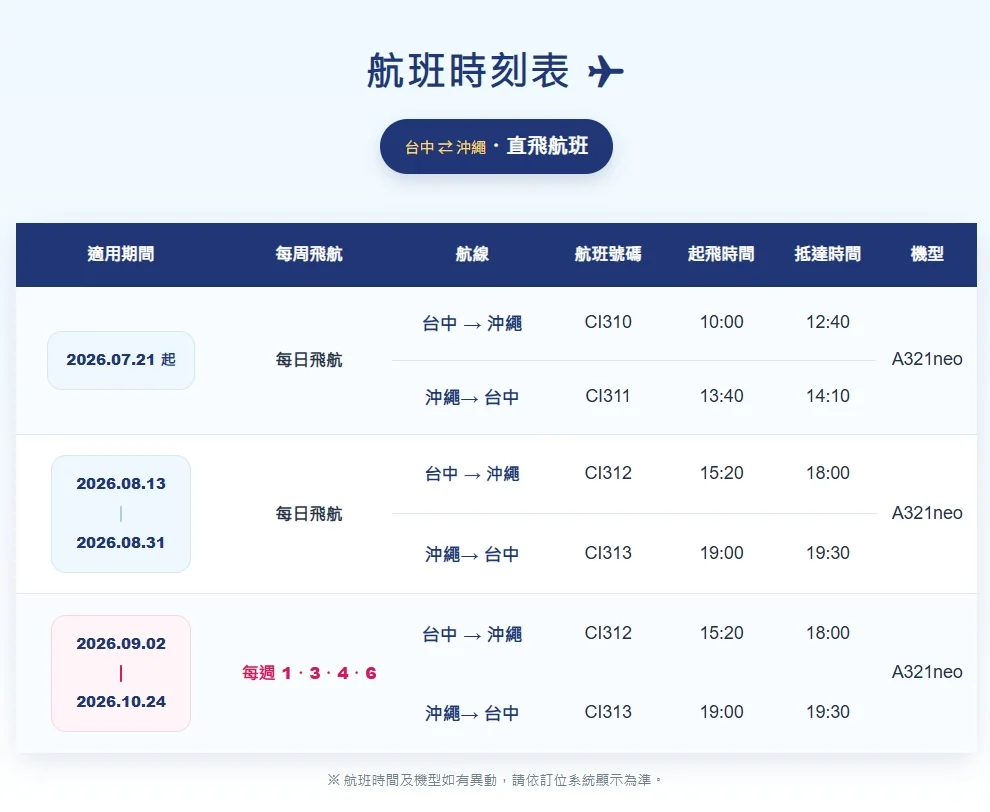This screenshot has height=812, width=990.
Task: Click the pink 2026.09.02 – 2026.10.24 date badge
Action: pyautogui.click(x=121, y=673)
